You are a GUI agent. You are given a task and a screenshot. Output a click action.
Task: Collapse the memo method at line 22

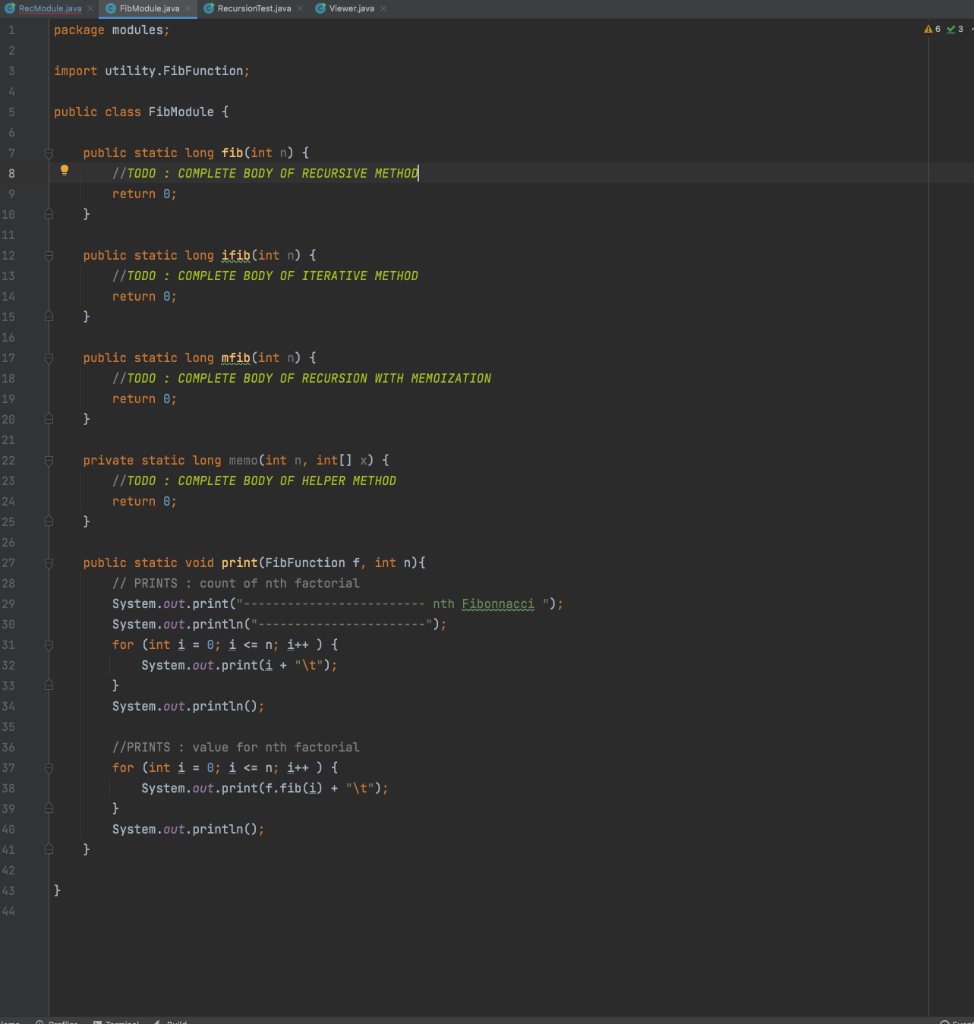tap(49, 460)
